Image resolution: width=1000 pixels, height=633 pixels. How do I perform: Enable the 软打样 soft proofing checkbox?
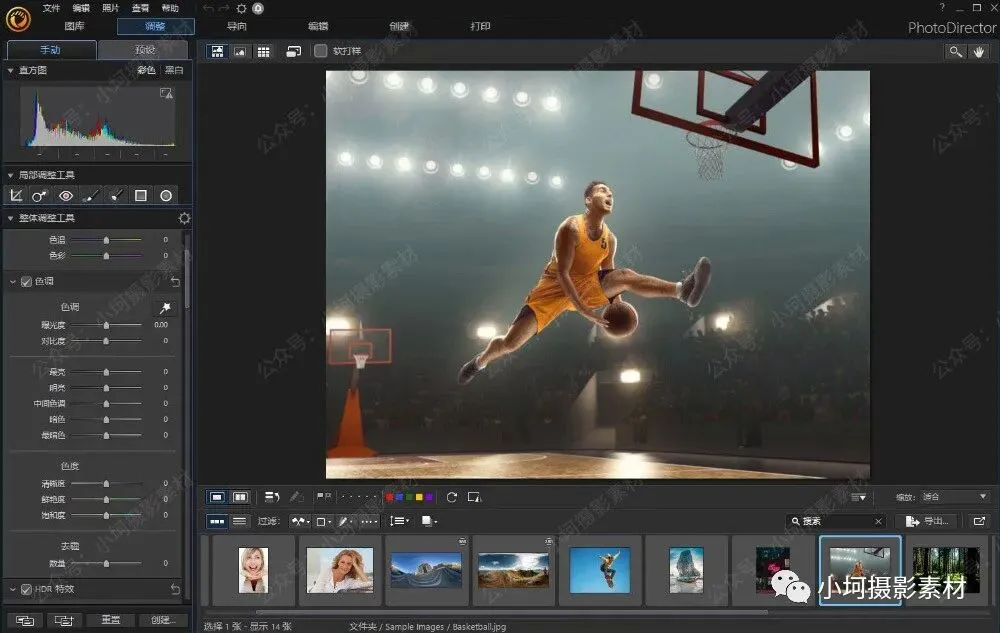(320, 51)
